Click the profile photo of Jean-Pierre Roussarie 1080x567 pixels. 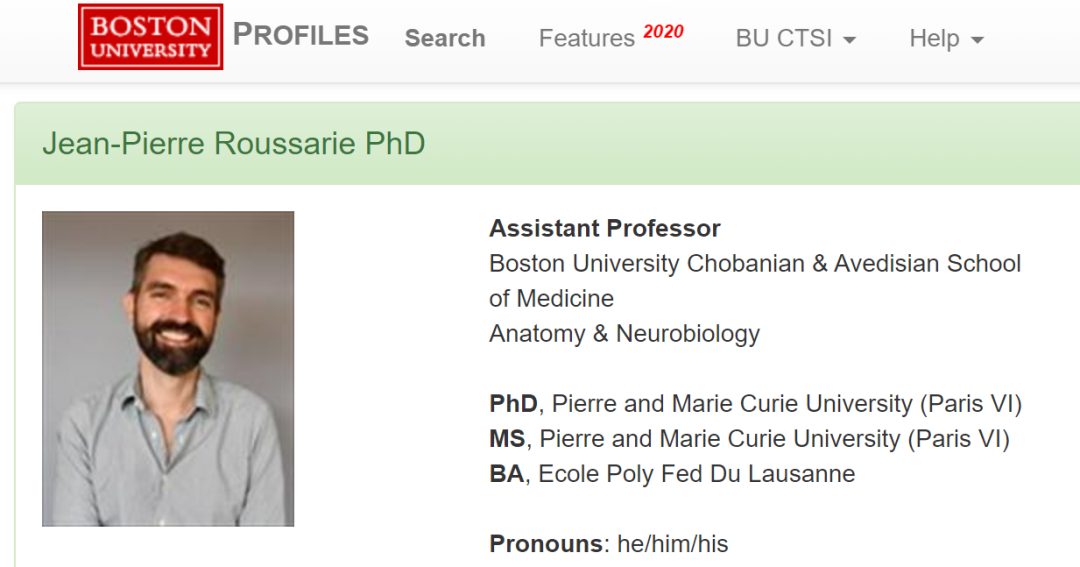click(x=168, y=369)
